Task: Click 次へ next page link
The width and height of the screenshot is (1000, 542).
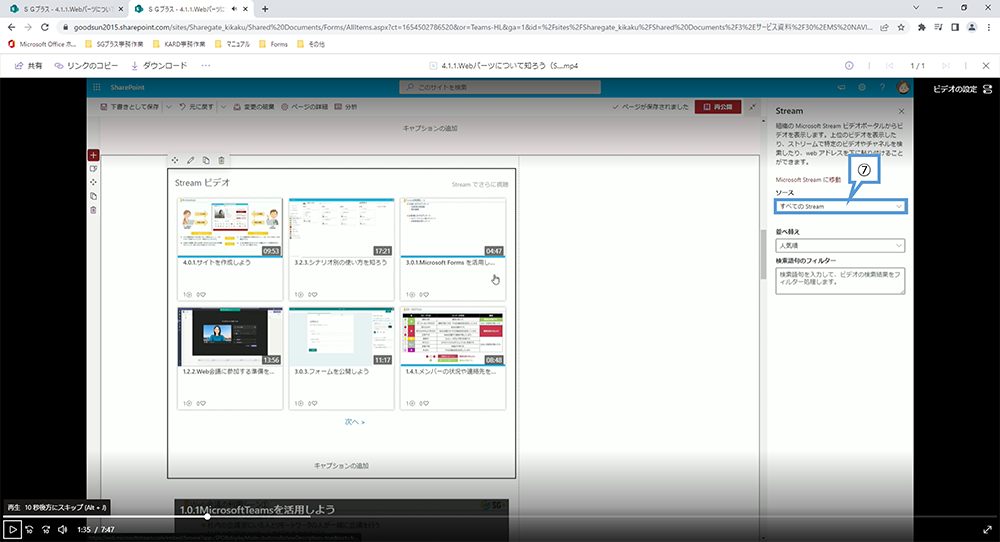Action: tap(355, 422)
